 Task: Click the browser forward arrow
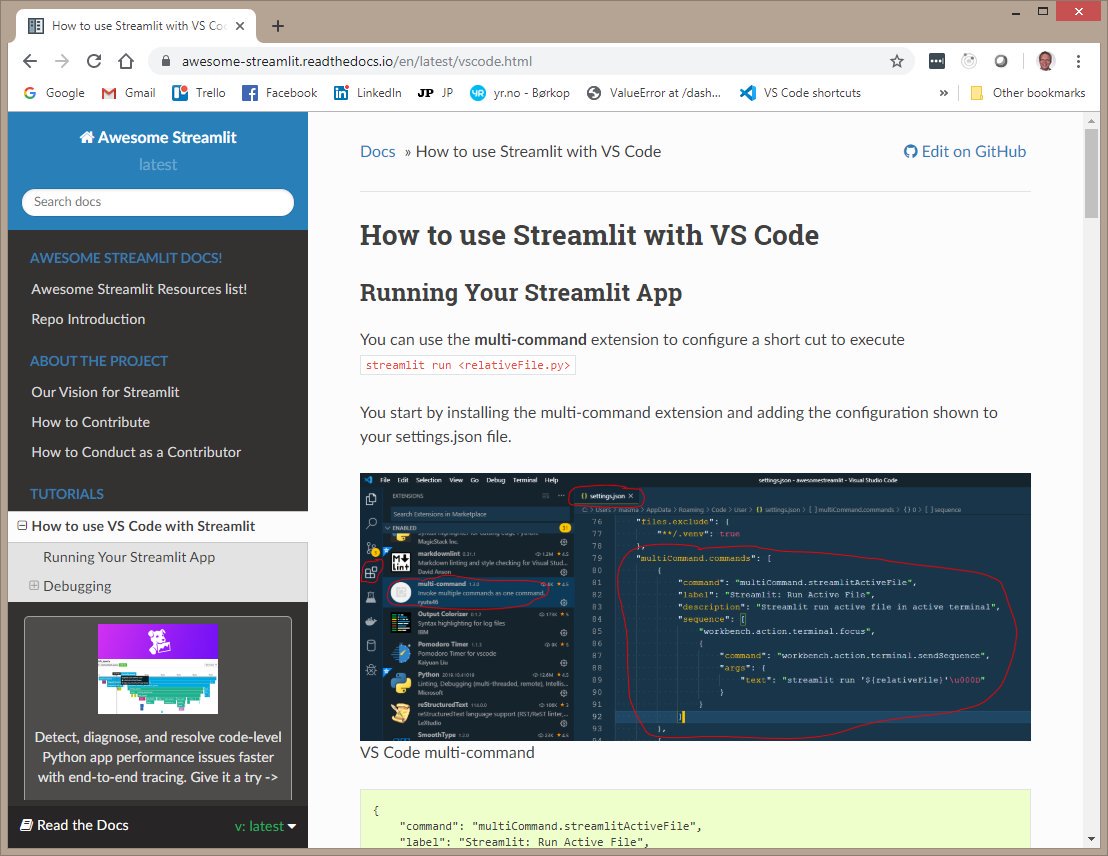click(62, 61)
